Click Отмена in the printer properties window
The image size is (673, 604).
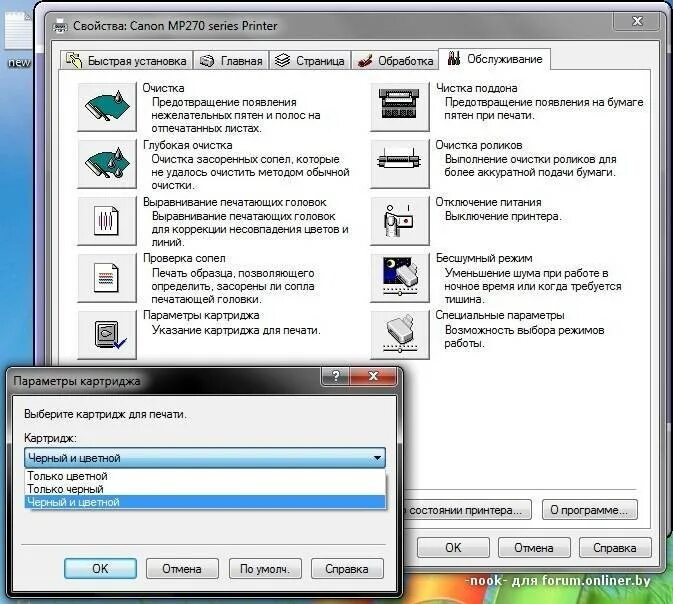coord(534,548)
